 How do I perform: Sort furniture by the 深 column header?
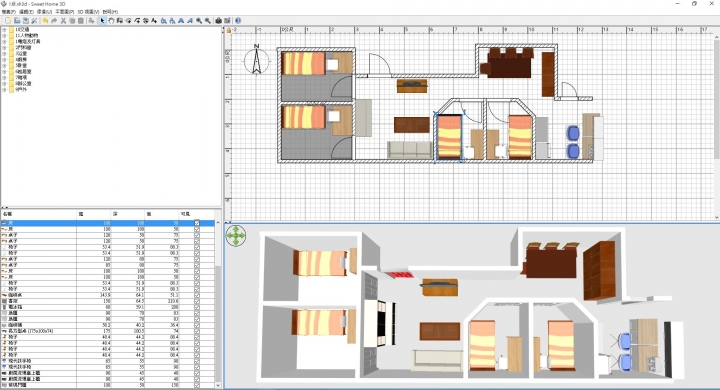(129, 215)
